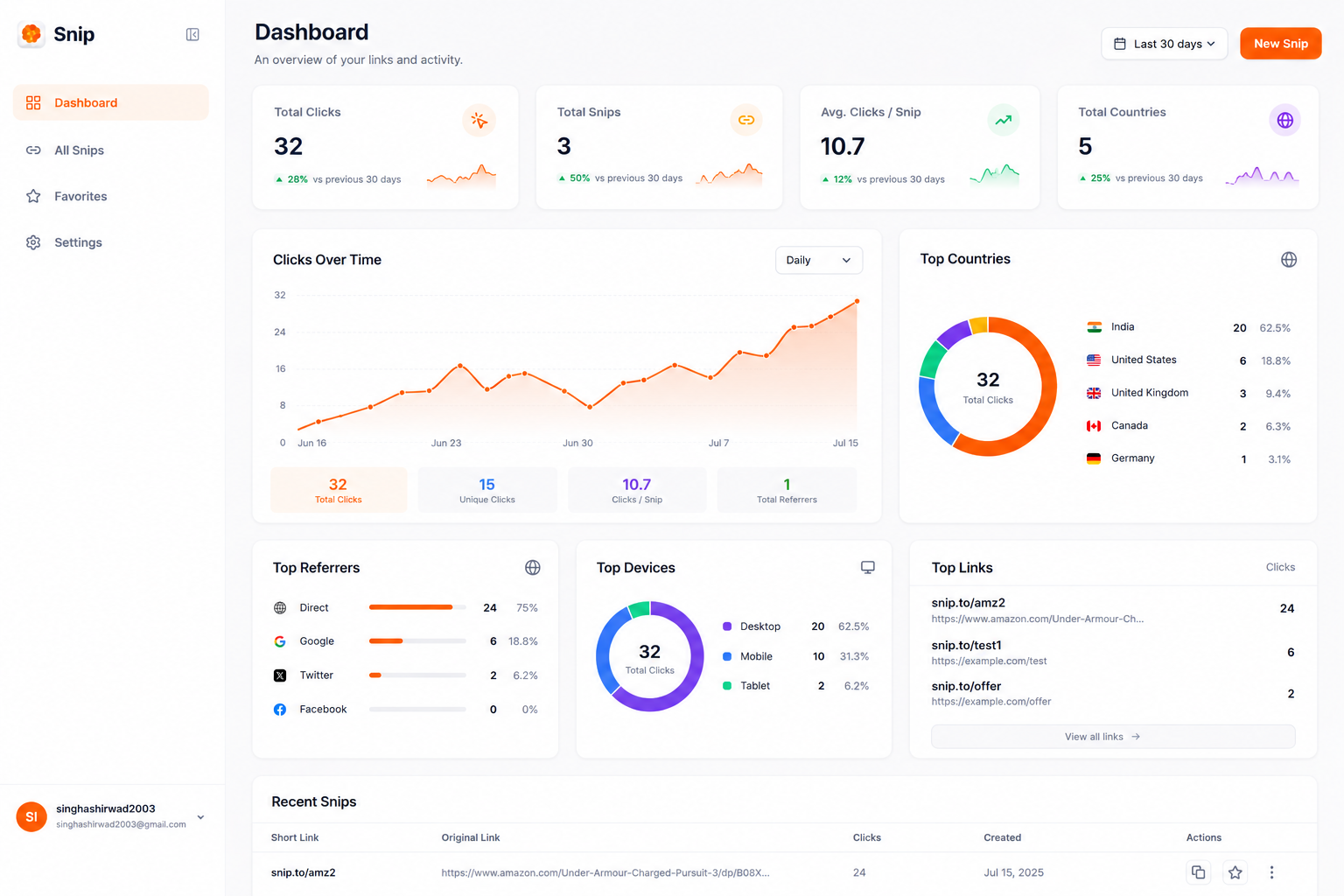Expand the singhashirwad2003 account menu
This screenshot has width=1344, height=896.
click(200, 817)
